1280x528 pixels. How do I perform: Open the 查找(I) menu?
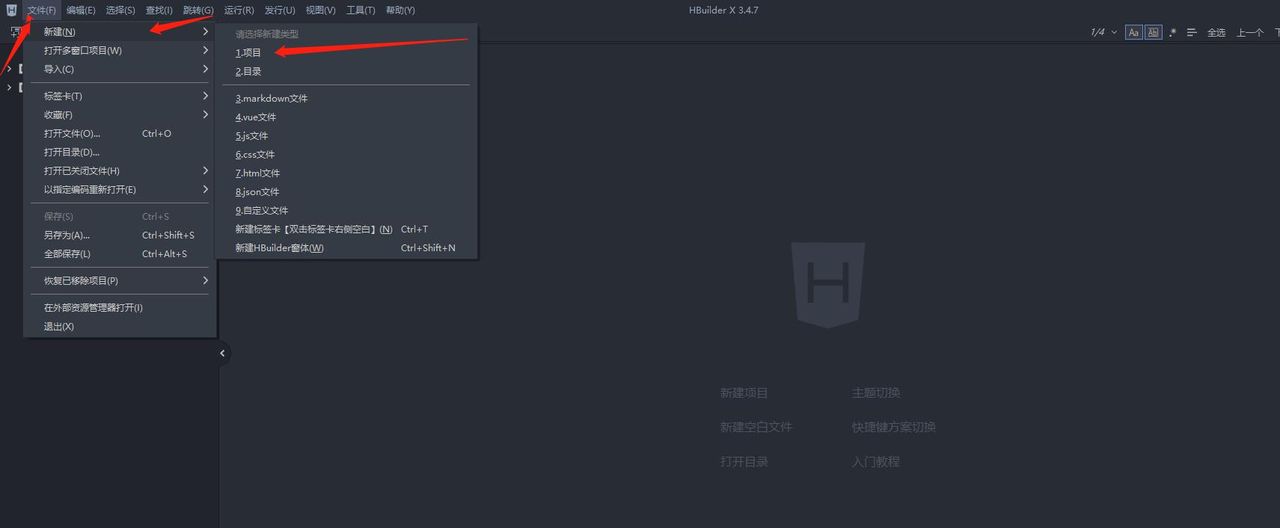[x=159, y=10]
